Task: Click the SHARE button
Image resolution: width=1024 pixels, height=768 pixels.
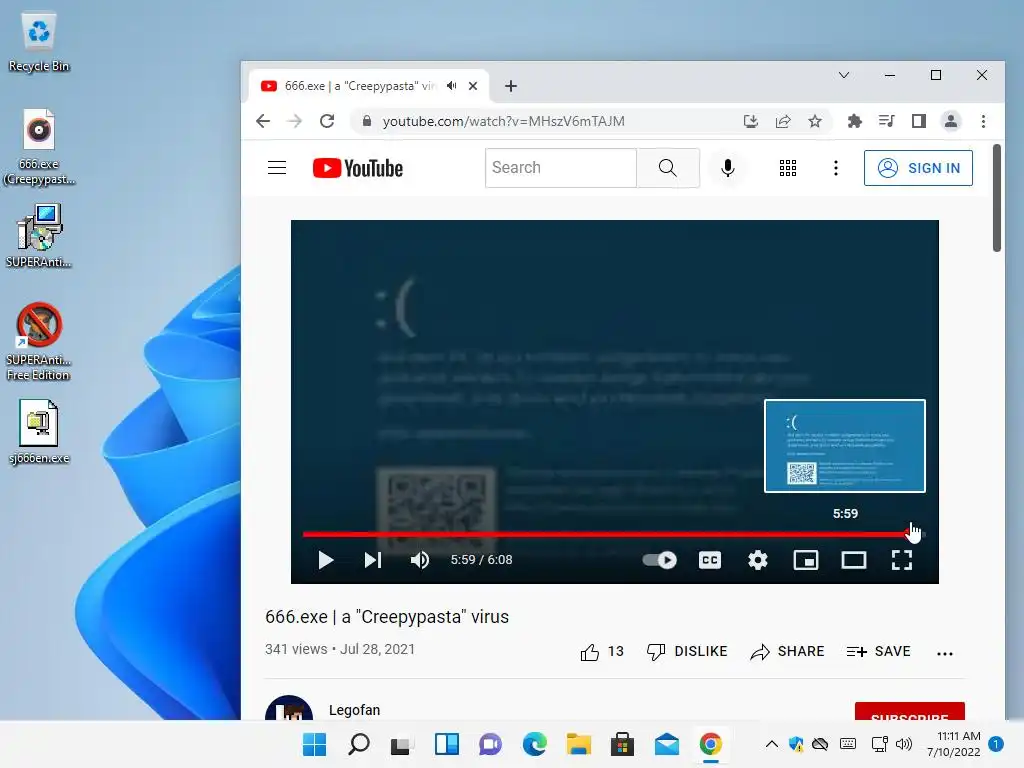Action: [787, 652]
